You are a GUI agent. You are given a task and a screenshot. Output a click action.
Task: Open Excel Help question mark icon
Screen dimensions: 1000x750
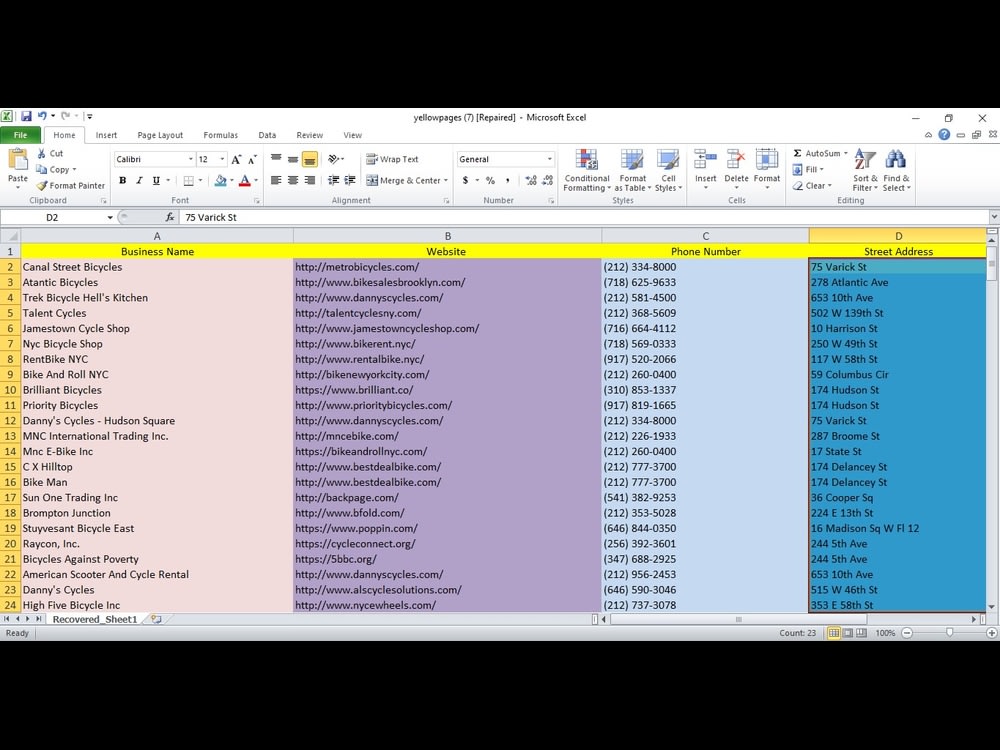click(944, 135)
